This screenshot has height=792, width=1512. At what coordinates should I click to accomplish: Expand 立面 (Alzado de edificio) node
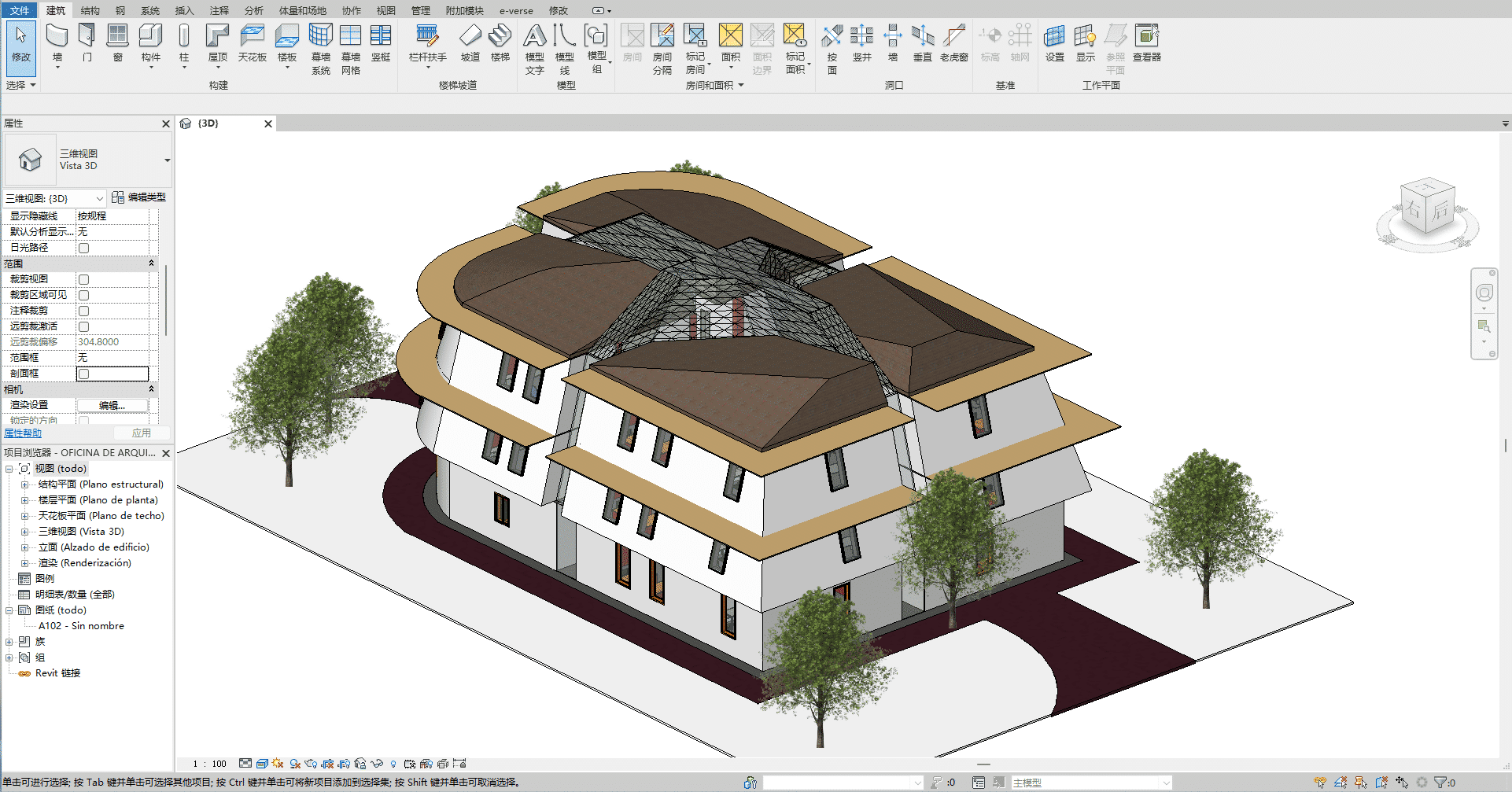24,547
